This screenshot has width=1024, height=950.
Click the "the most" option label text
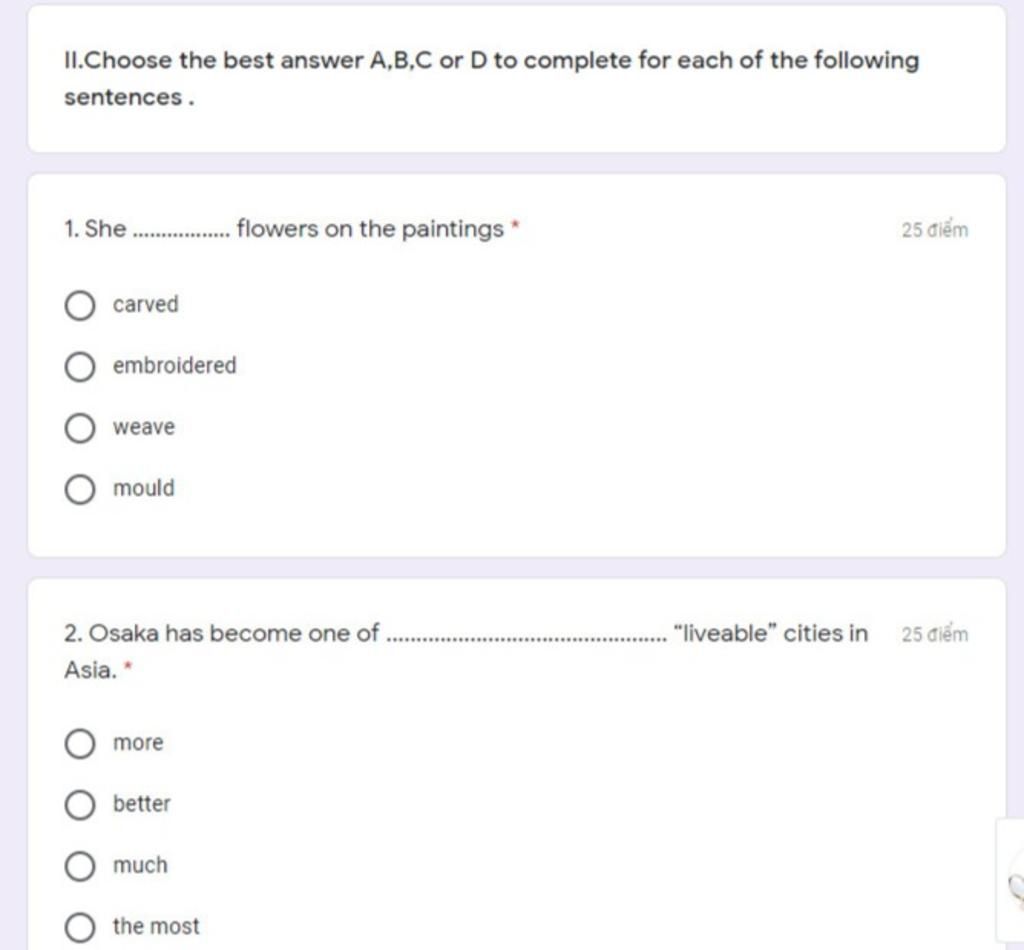tap(156, 926)
